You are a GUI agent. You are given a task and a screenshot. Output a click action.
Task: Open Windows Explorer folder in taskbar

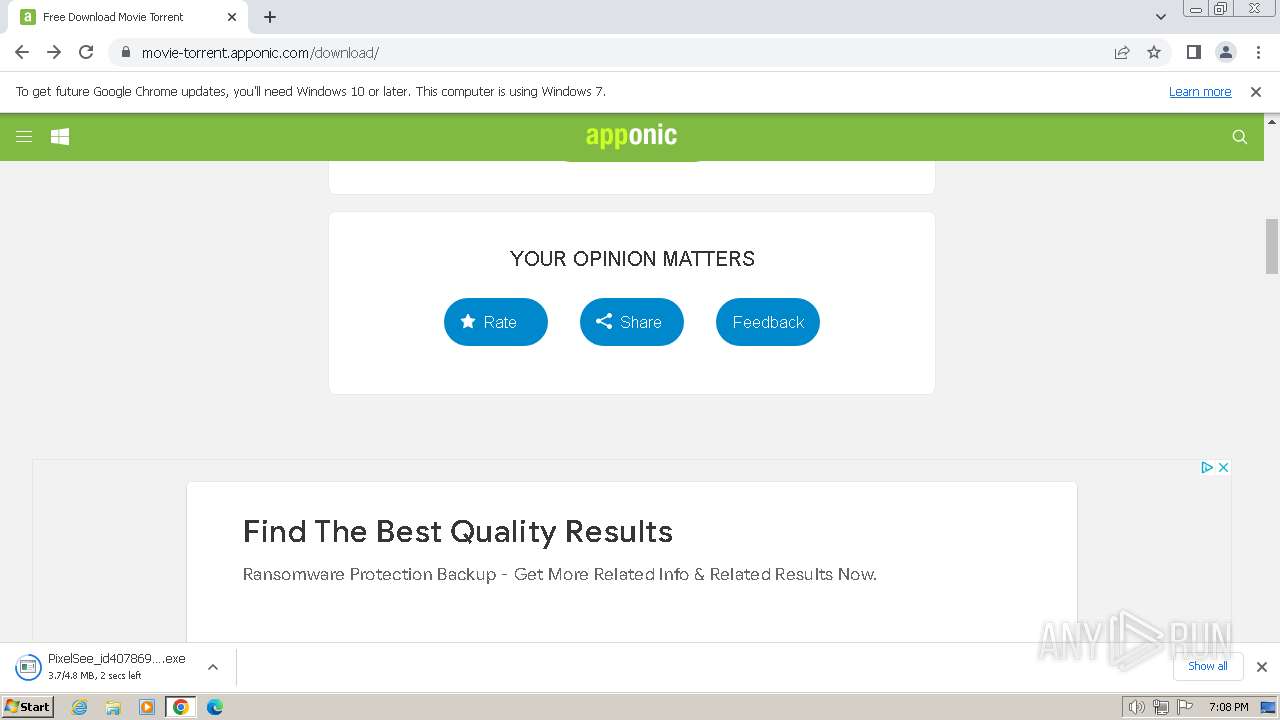pos(113,707)
